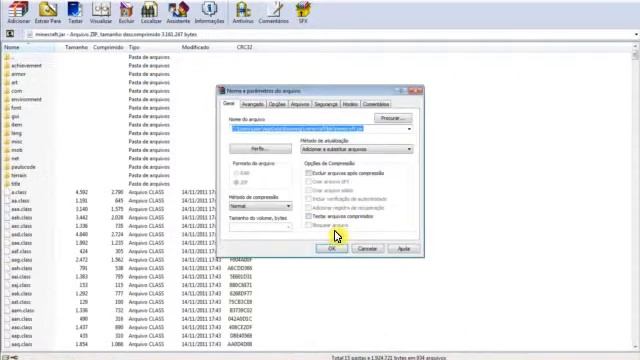Click the Cancelar button
The height and width of the screenshot is (360, 640).
[367, 249]
